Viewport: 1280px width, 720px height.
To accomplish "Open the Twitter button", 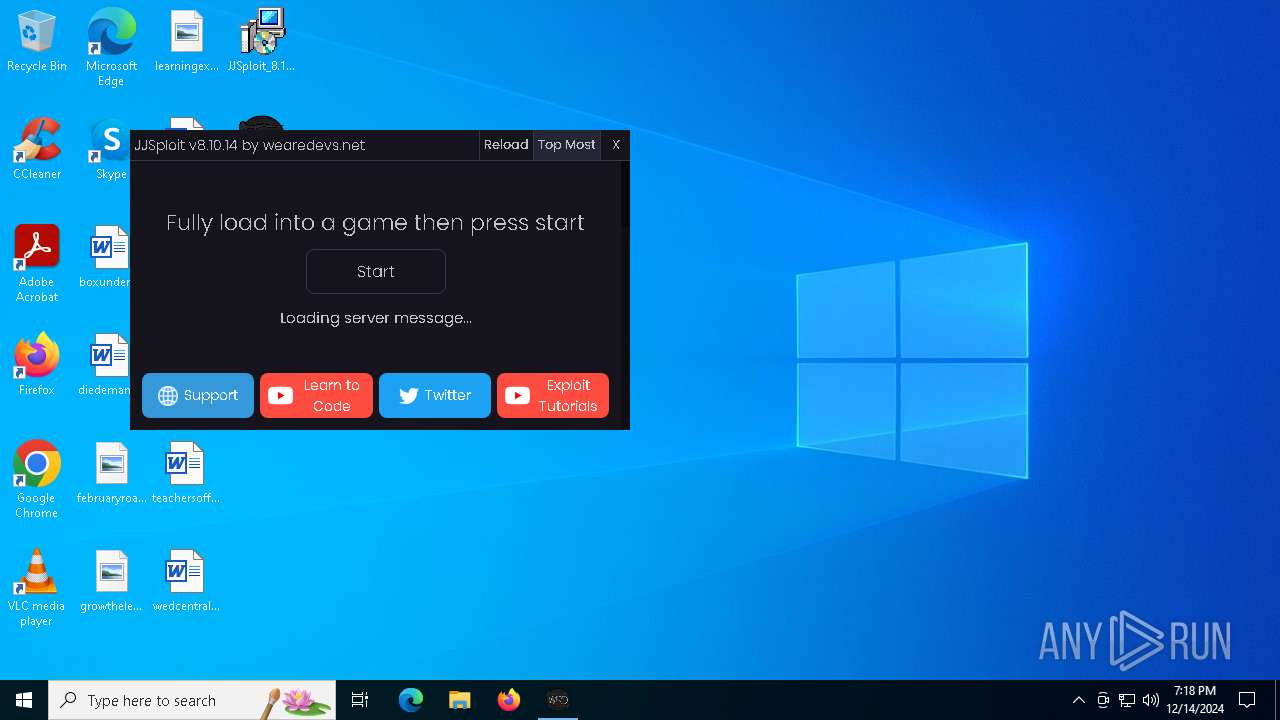I will coord(435,395).
